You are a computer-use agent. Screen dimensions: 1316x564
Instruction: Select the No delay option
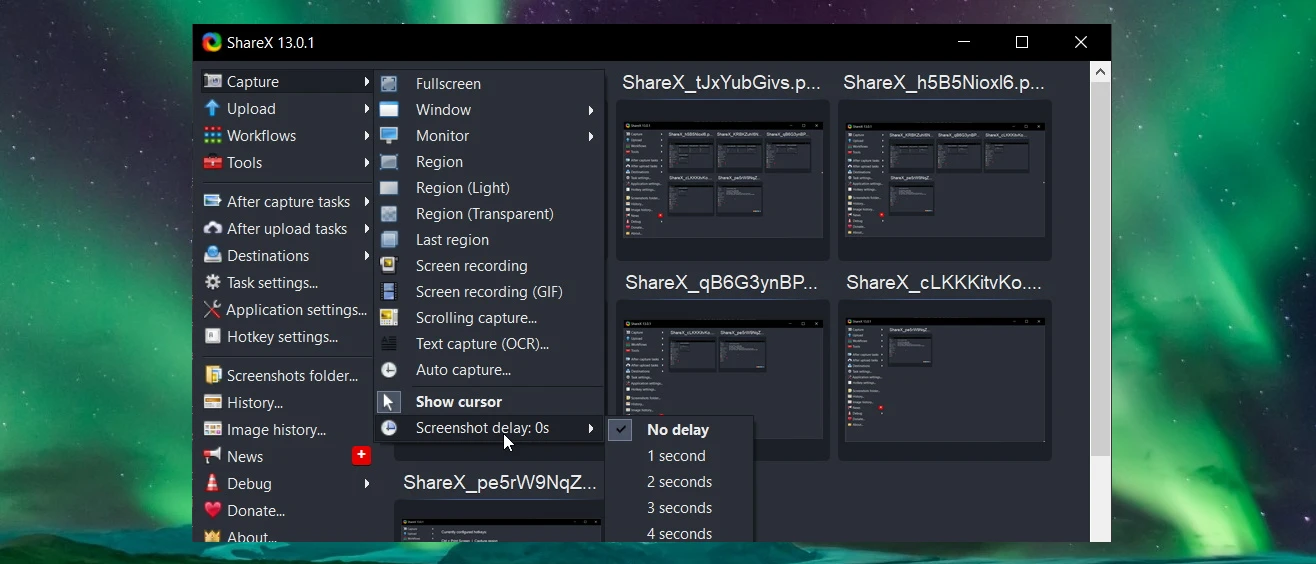point(677,430)
